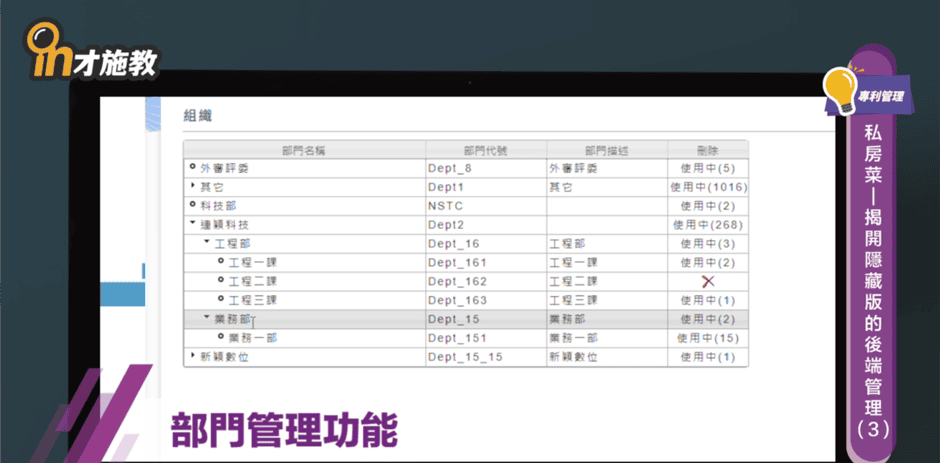The width and height of the screenshot is (940, 463).
Task: Click the circle bullet icon beside 業務一部
Action: pyautogui.click(x=221, y=337)
